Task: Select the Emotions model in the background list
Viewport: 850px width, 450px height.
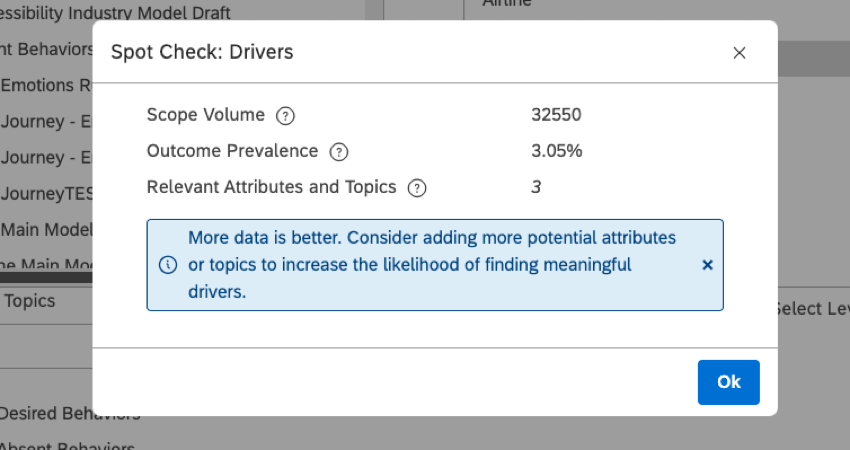Action: click(45, 85)
